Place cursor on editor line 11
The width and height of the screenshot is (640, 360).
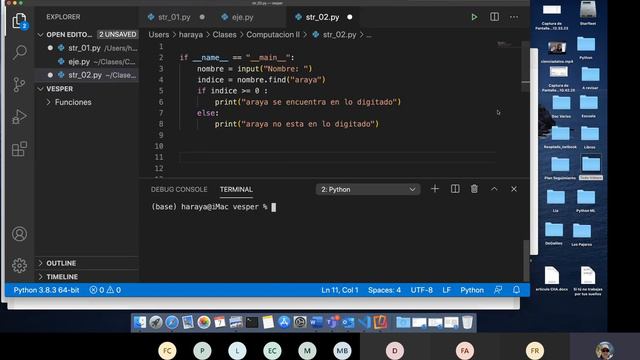(x=338, y=157)
